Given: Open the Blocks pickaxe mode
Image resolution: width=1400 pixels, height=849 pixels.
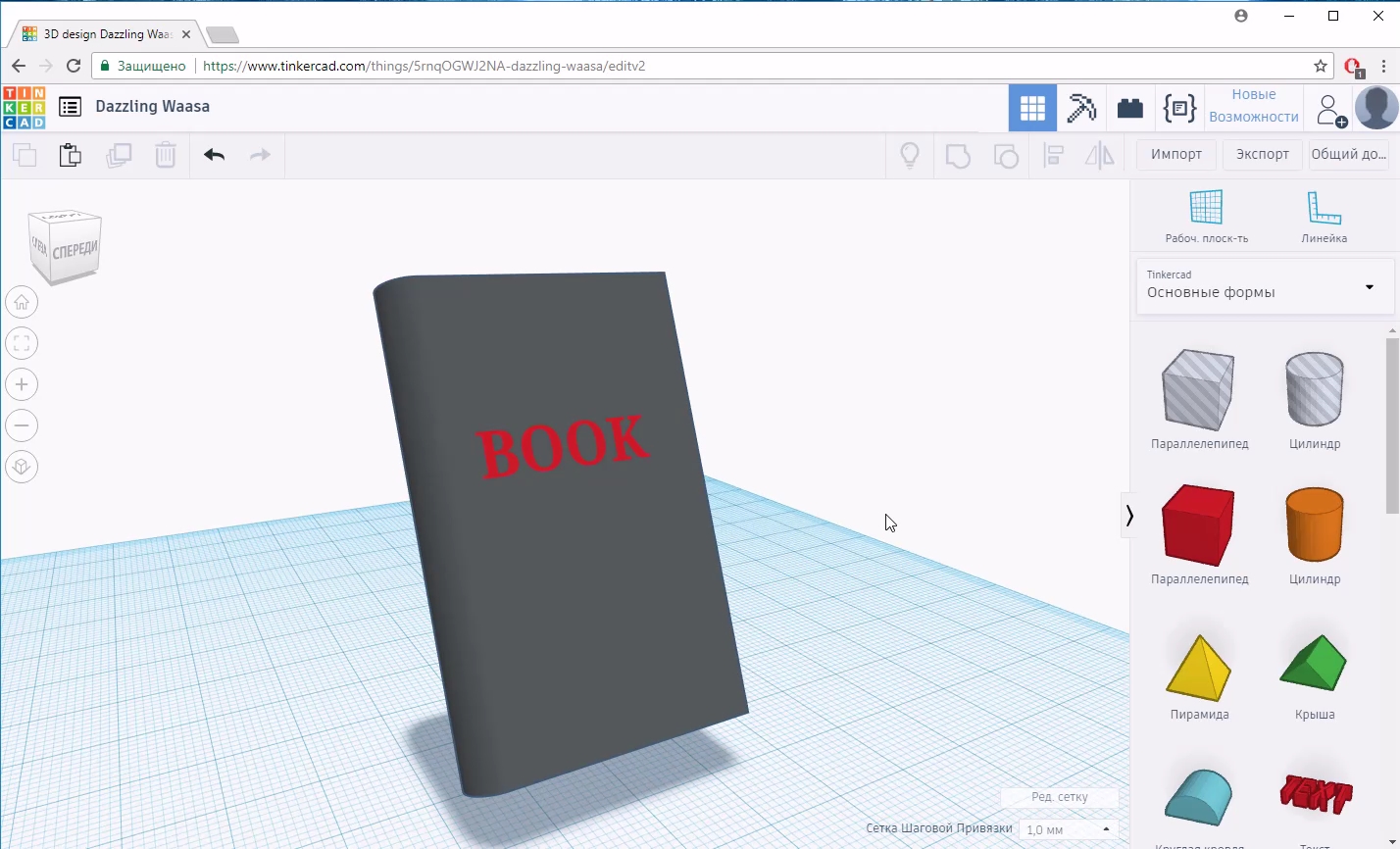Looking at the screenshot, I should (x=1081, y=108).
